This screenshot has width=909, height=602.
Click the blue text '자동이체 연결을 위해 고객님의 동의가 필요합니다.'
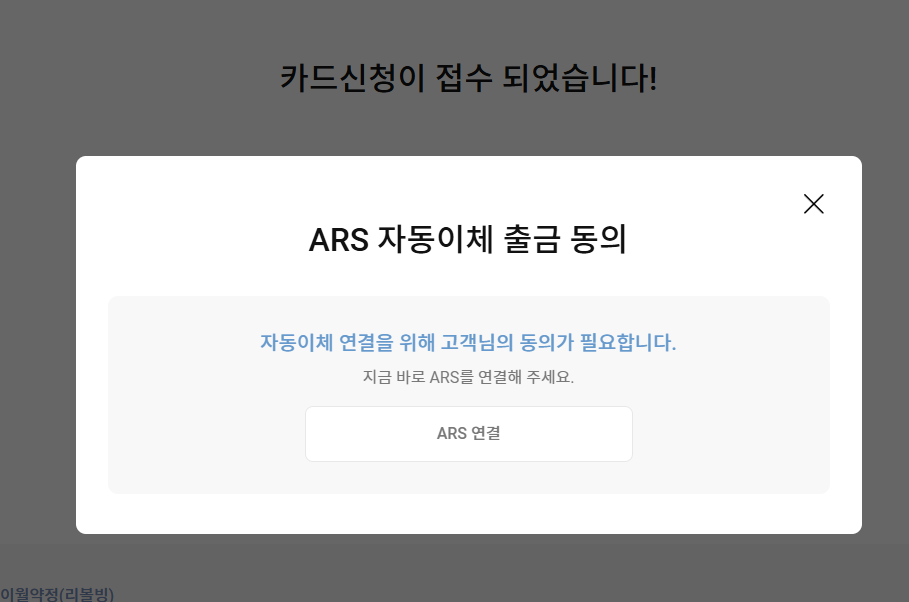pyautogui.click(x=468, y=342)
